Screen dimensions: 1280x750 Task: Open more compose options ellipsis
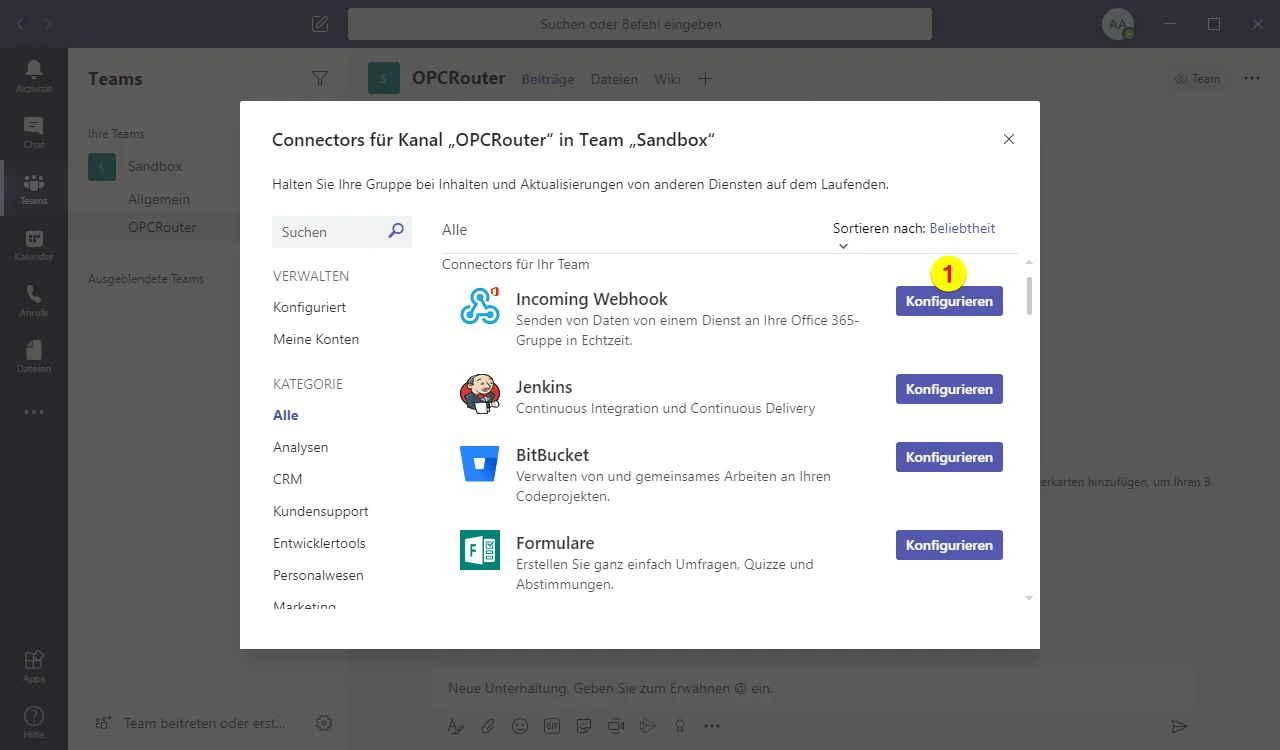pyautogui.click(x=712, y=726)
